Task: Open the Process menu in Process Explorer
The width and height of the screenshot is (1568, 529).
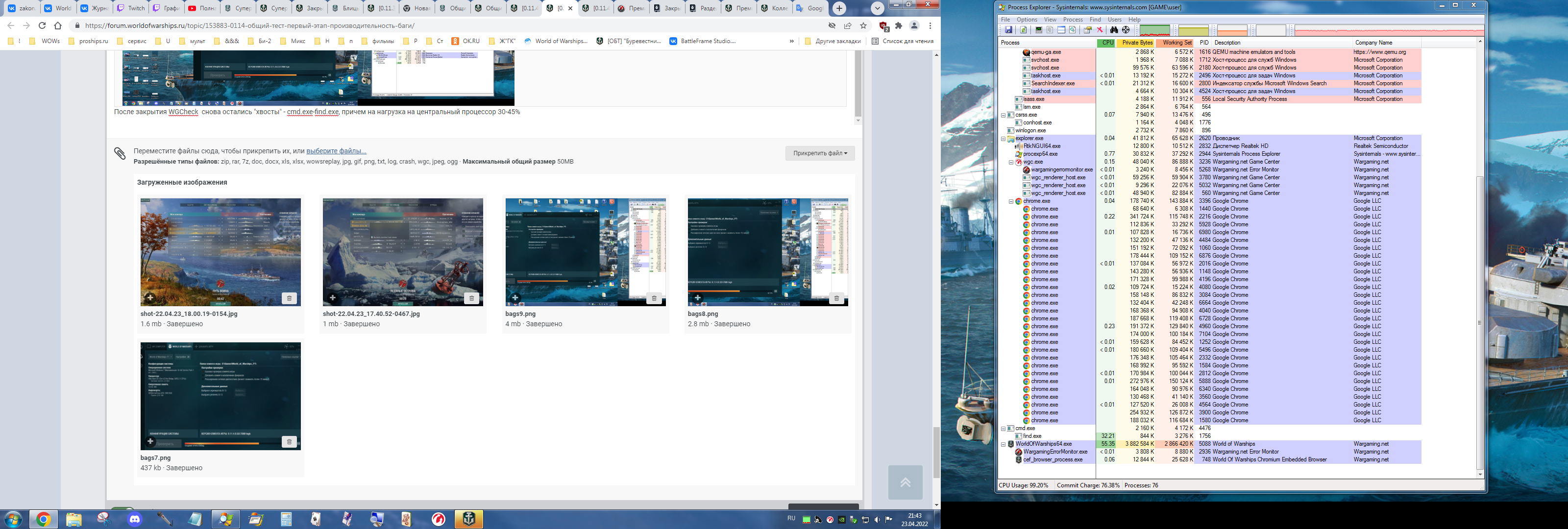Action: (1073, 20)
